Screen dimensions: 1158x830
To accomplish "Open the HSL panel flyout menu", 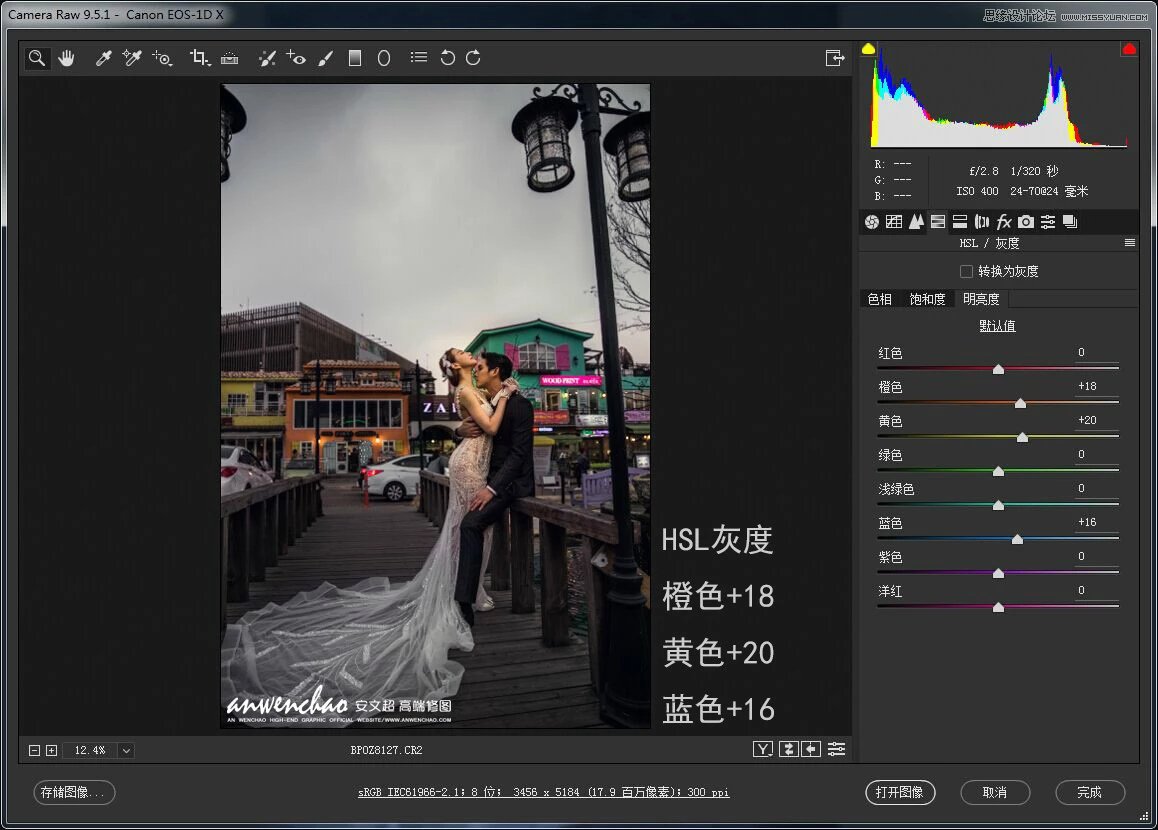I will pyautogui.click(x=1129, y=243).
